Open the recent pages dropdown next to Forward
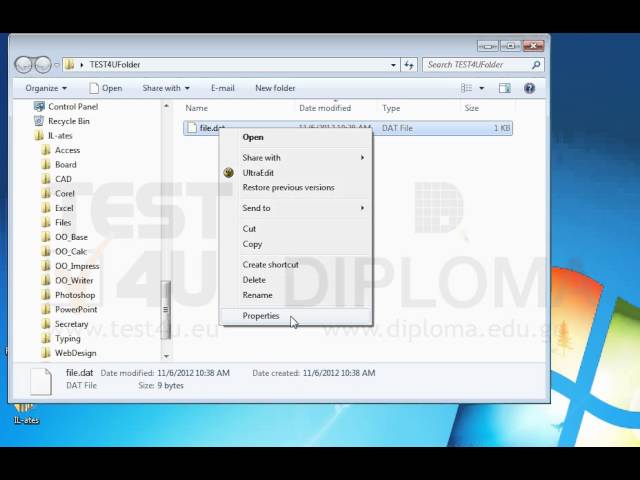This screenshot has width=640, height=480. pos(57,64)
